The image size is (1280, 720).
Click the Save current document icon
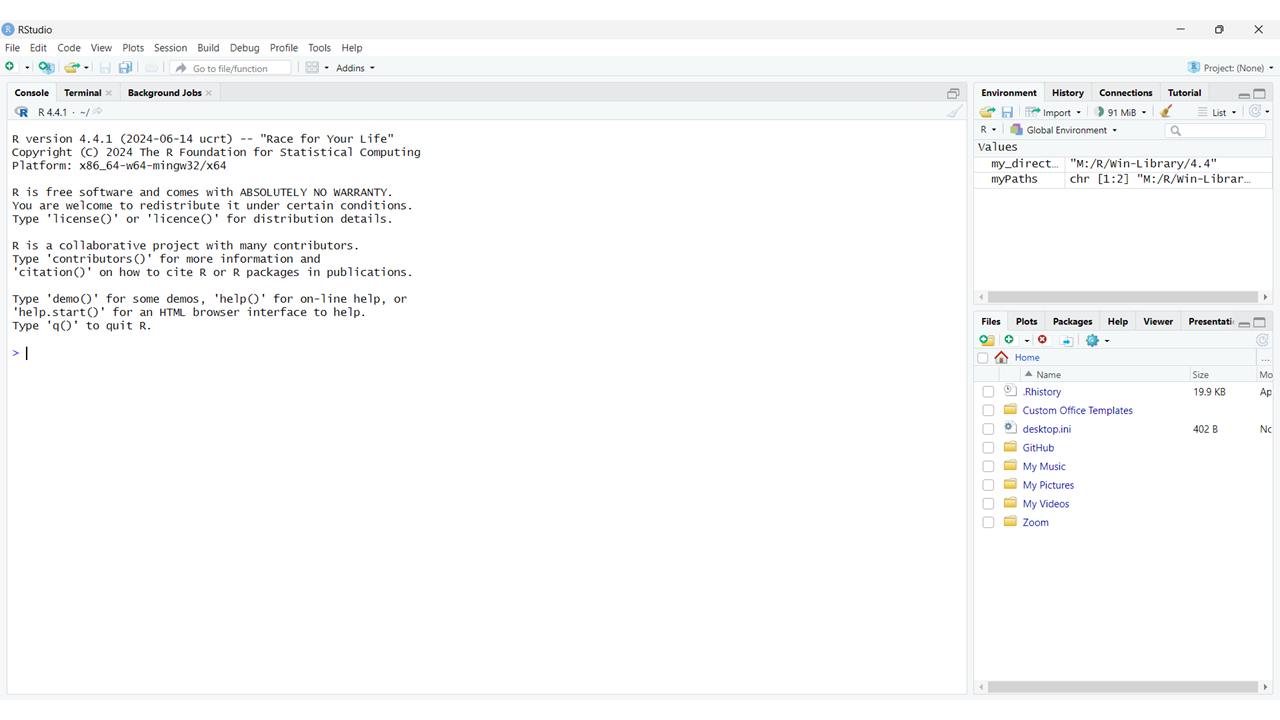105,67
